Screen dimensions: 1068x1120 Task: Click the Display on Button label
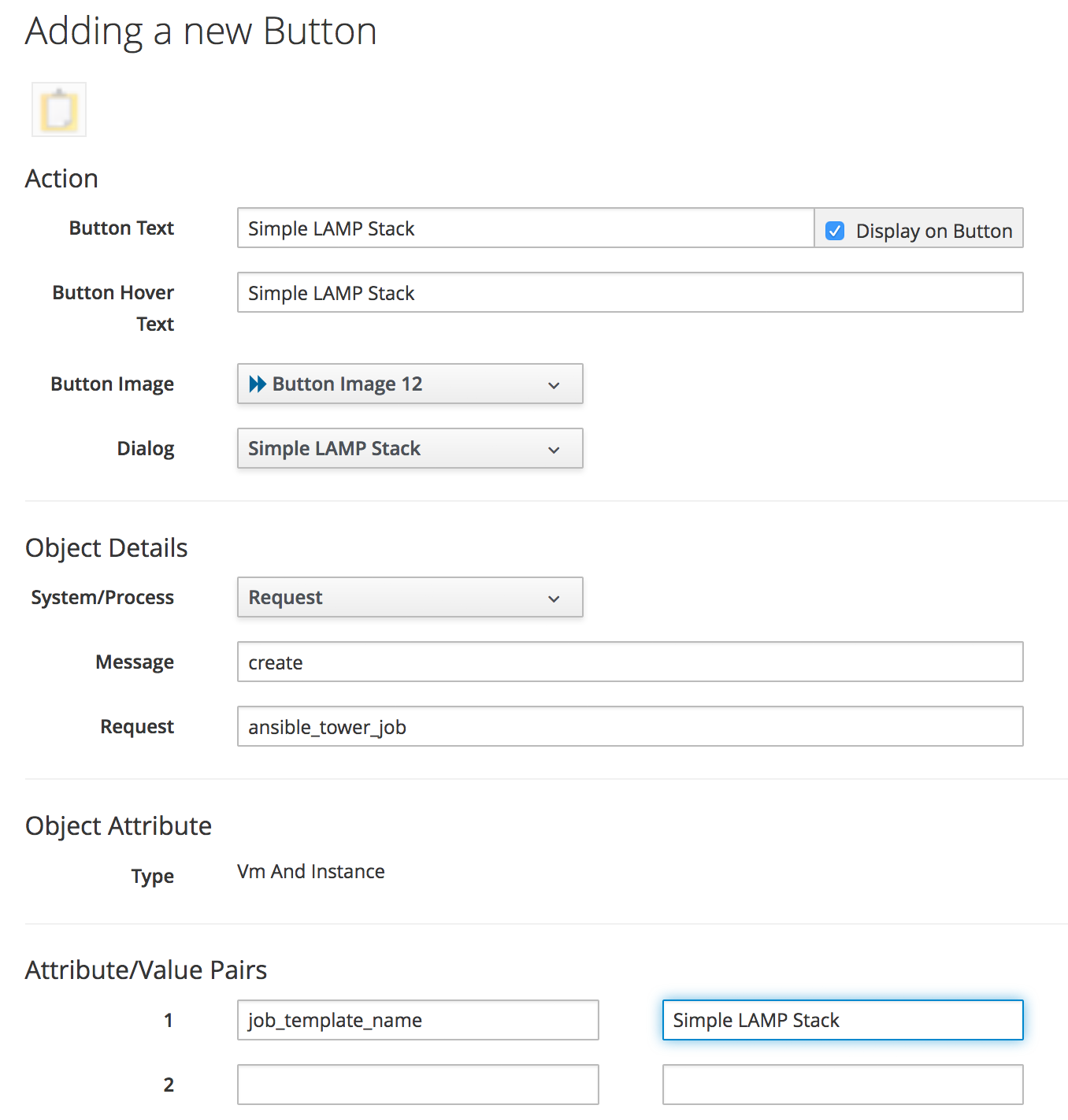[x=933, y=231]
